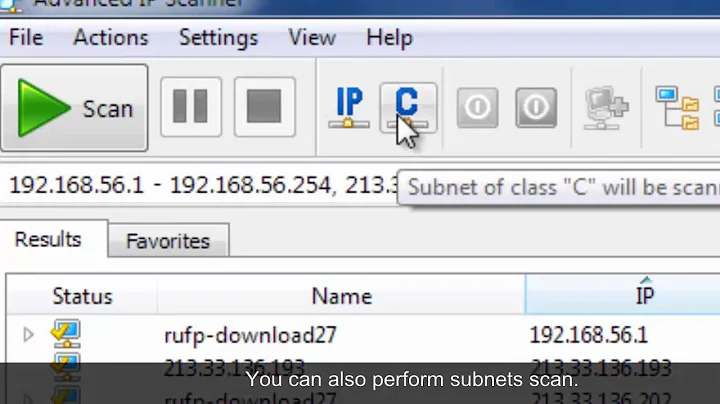
Task: Click computer status icon for 192.168.56.1
Action: [x=65, y=334]
